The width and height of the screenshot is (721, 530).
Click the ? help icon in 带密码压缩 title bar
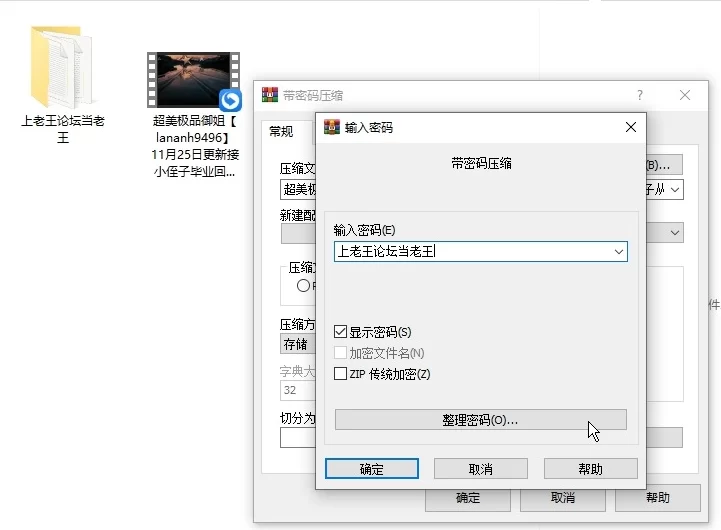coord(640,95)
